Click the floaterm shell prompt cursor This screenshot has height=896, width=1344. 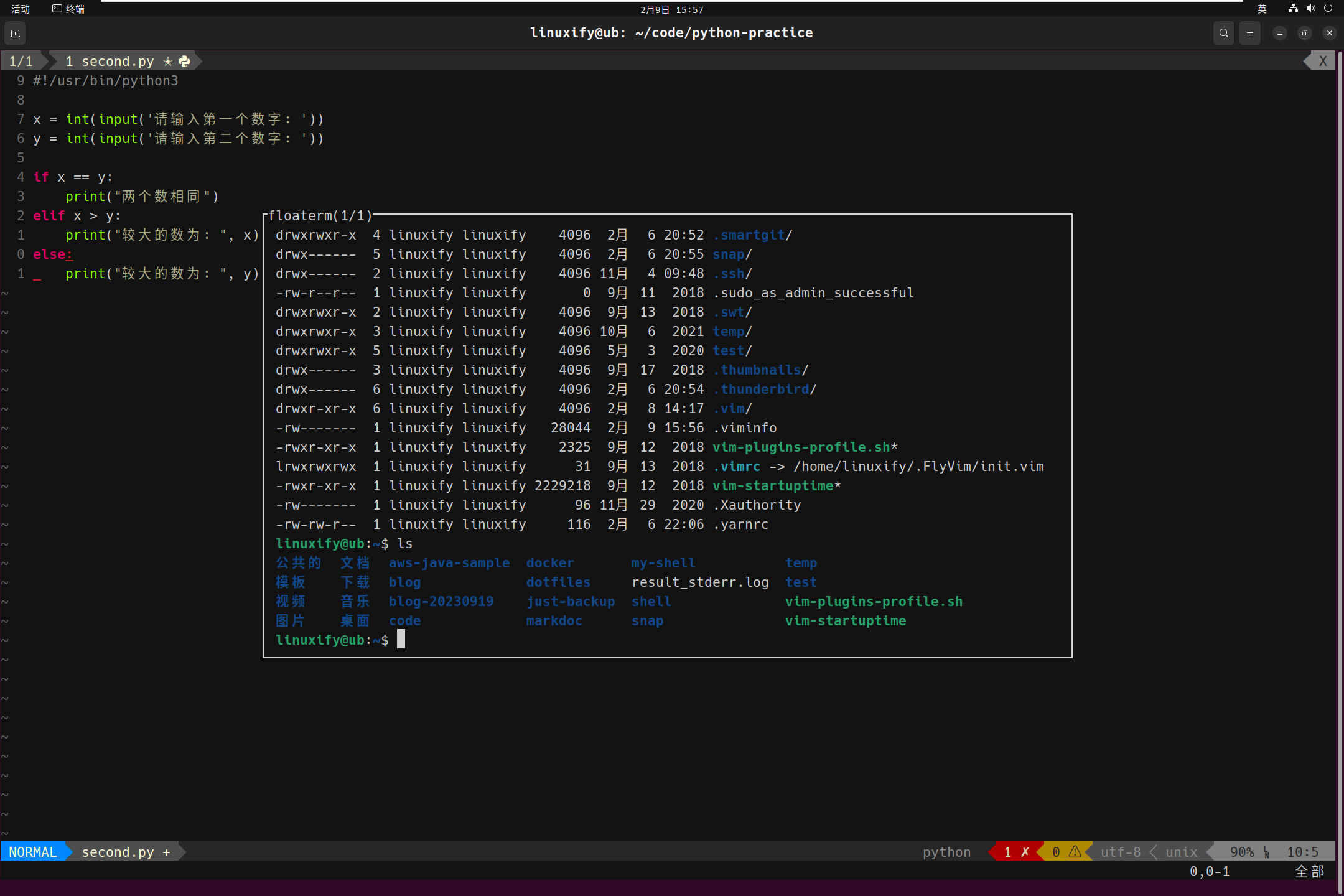point(401,639)
